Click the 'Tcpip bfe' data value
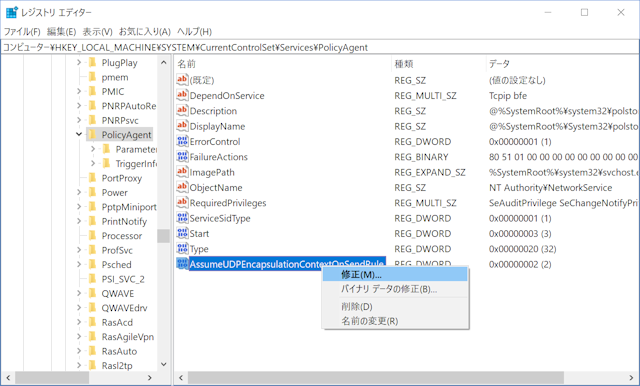 (x=508, y=95)
